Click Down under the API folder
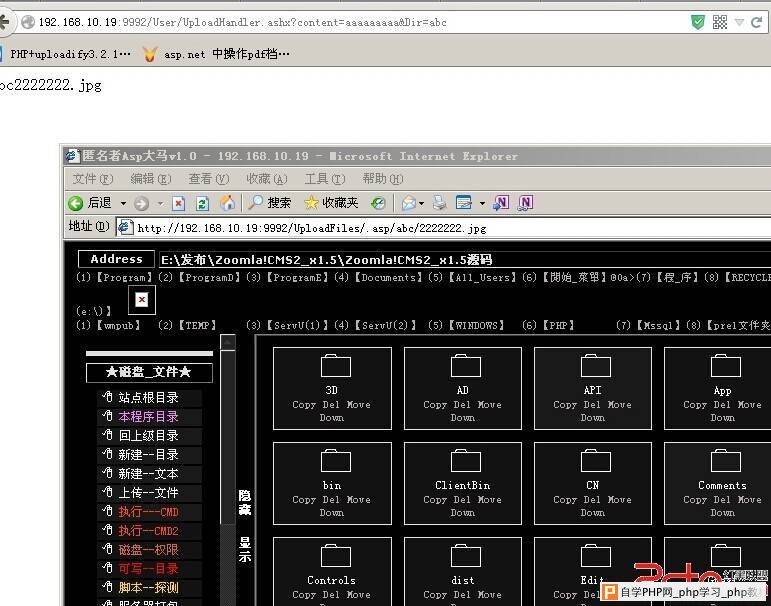The image size is (771, 606). coord(593,418)
